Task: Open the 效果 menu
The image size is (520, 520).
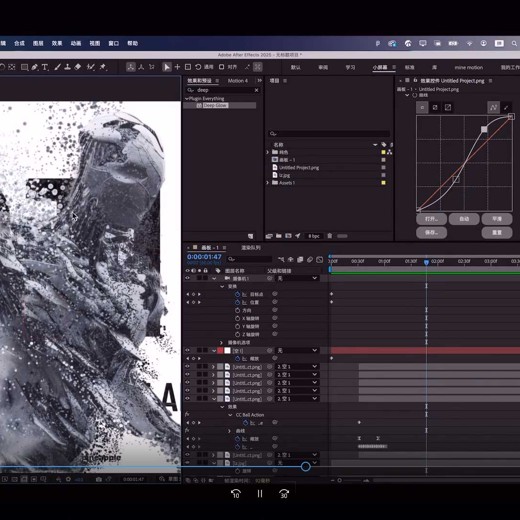Action: pos(57,43)
